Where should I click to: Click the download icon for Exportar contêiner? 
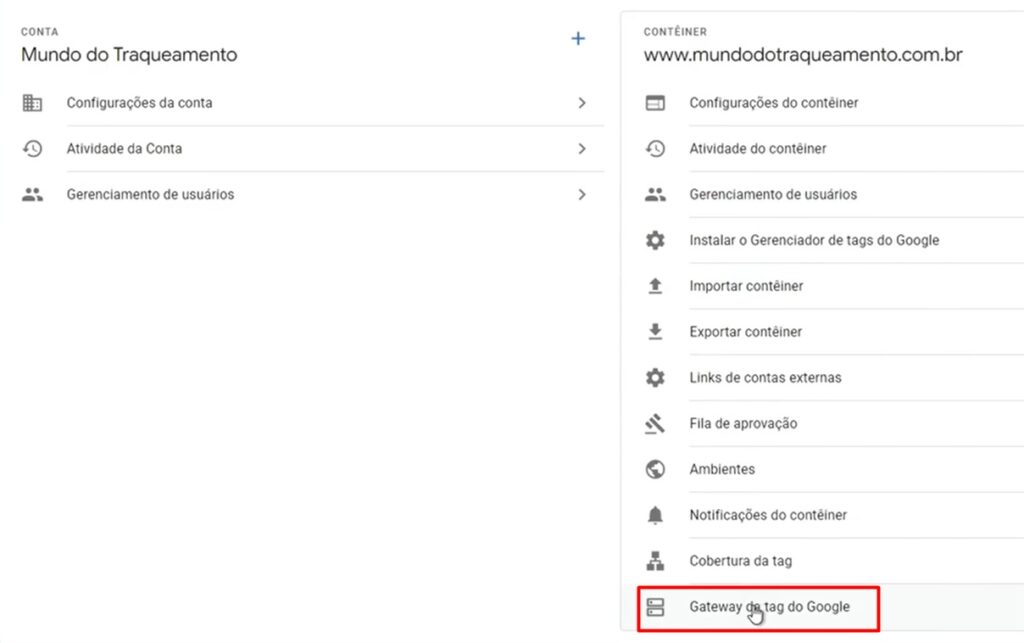(x=655, y=332)
